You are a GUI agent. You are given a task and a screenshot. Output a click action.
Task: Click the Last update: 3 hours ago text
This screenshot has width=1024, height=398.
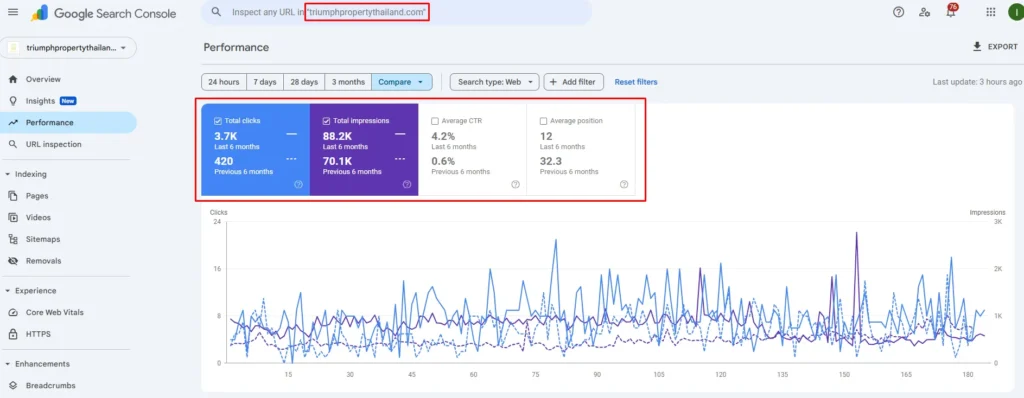[977, 82]
